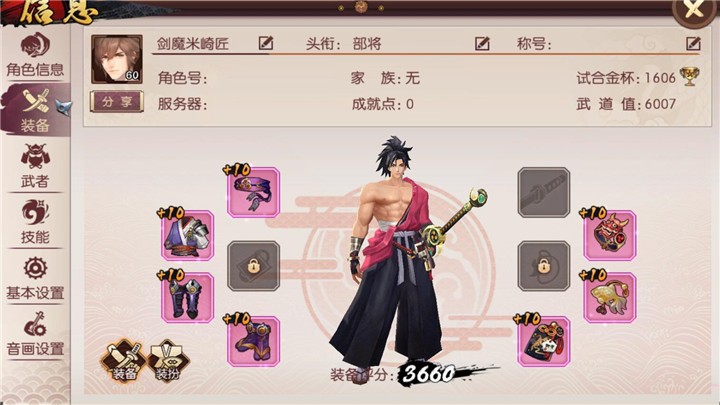
Task: Click the character portrait avatar
Action: click(117, 59)
